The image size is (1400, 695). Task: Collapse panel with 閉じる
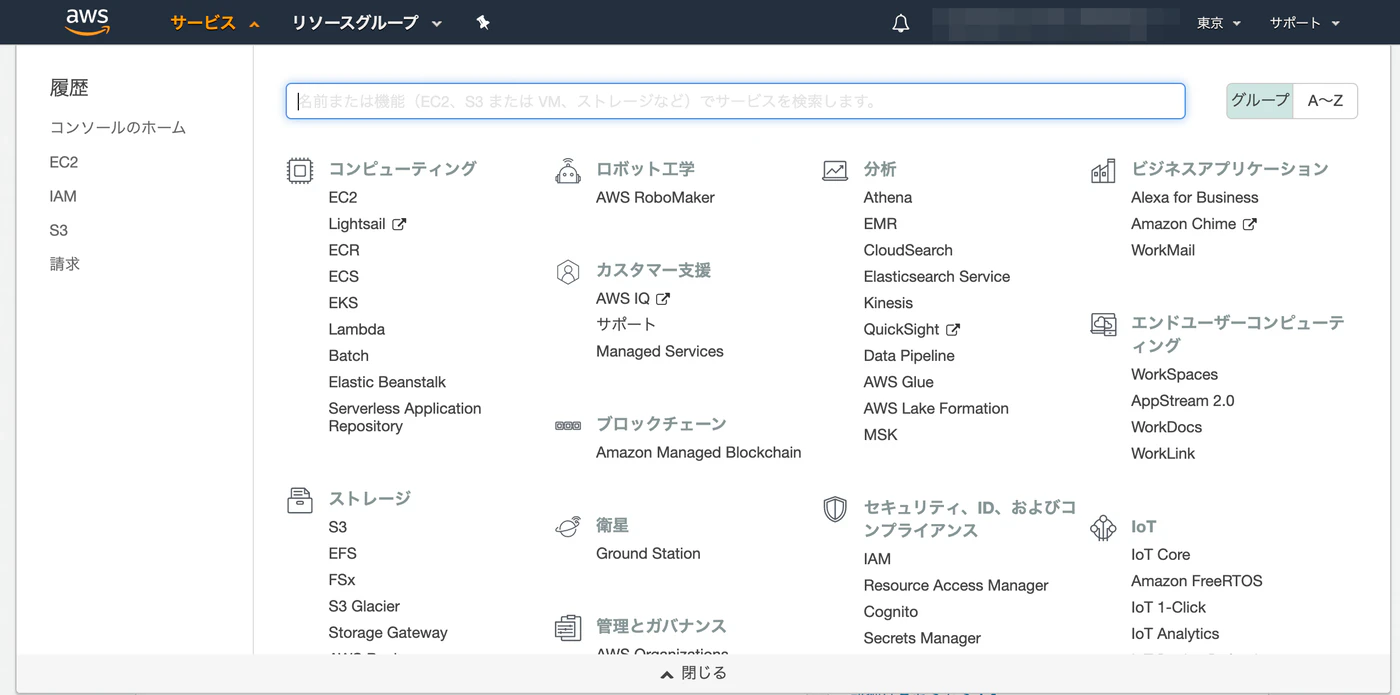[x=694, y=673]
